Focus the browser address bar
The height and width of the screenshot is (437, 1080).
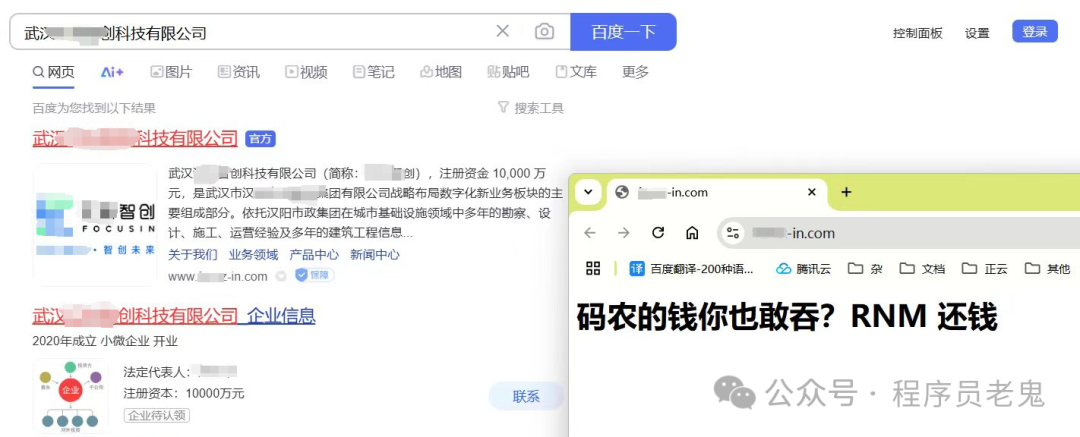coord(899,233)
